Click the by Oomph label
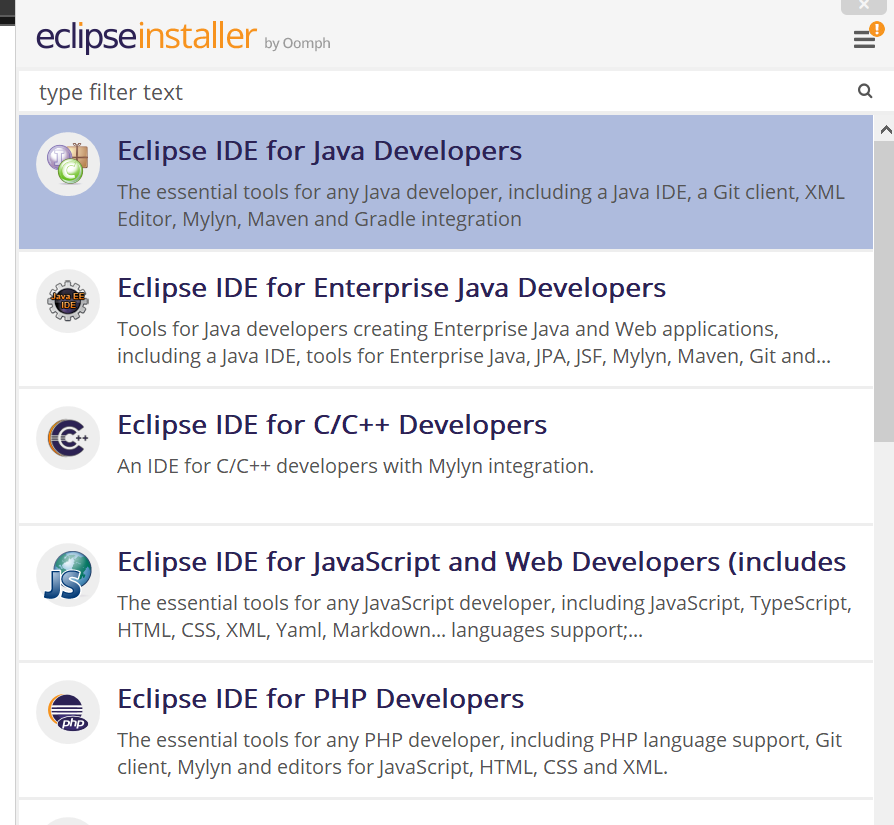 pos(296,44)
